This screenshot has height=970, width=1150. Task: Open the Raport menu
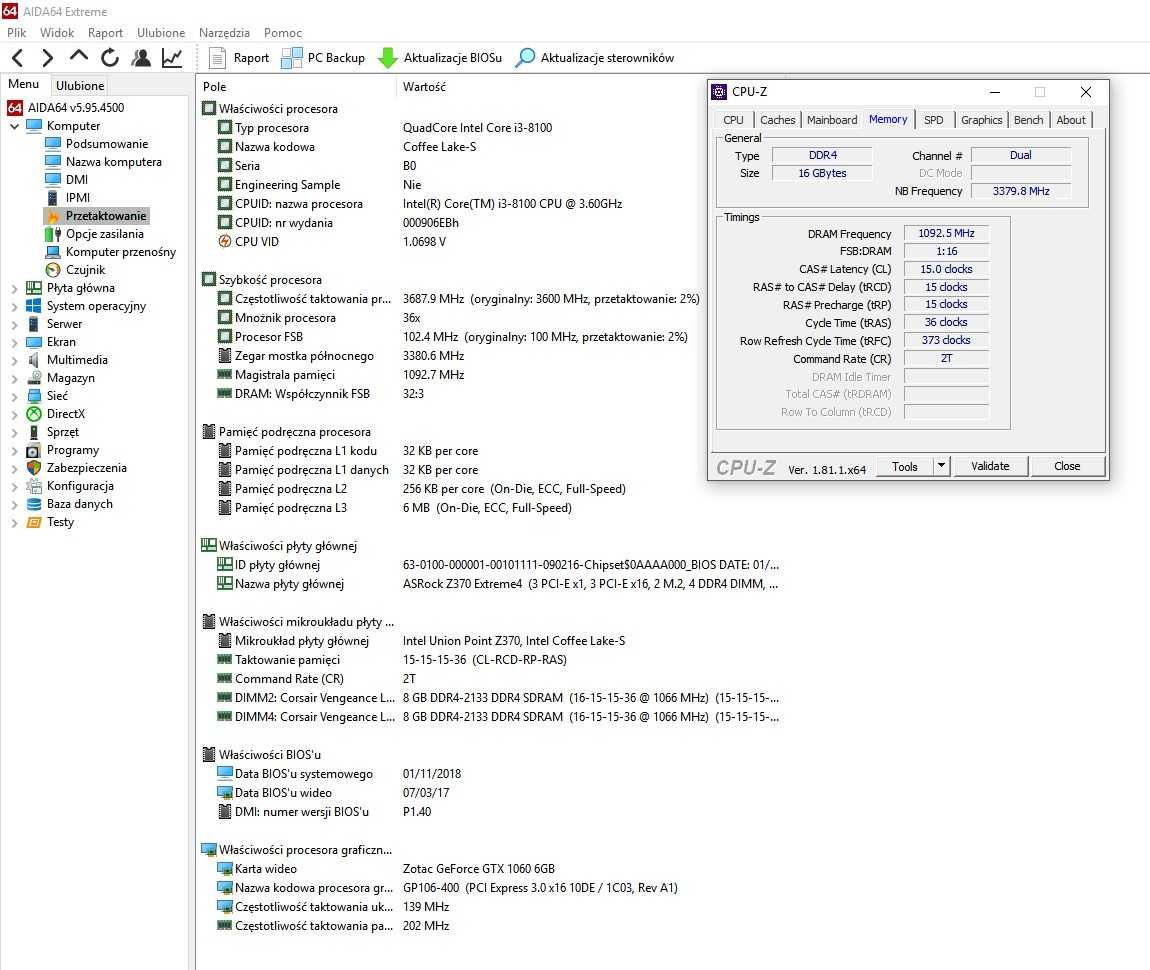click(x=106, y=33)
